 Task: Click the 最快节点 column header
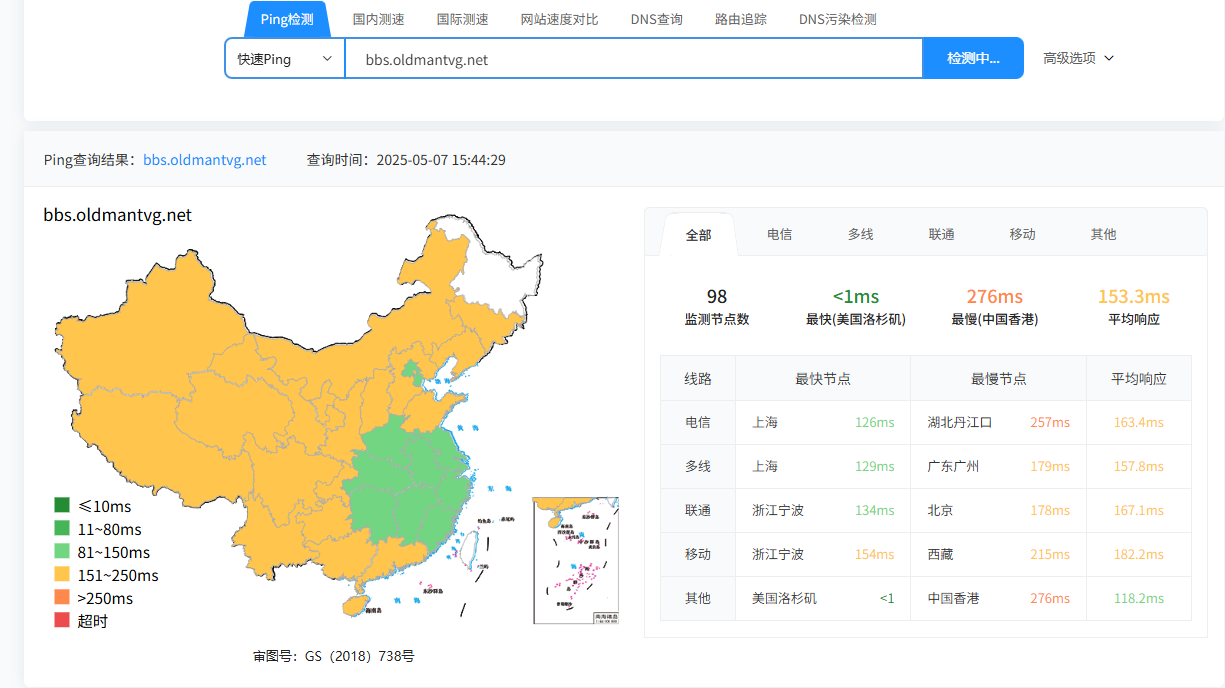pyautogui.click(x=823, y=379)
